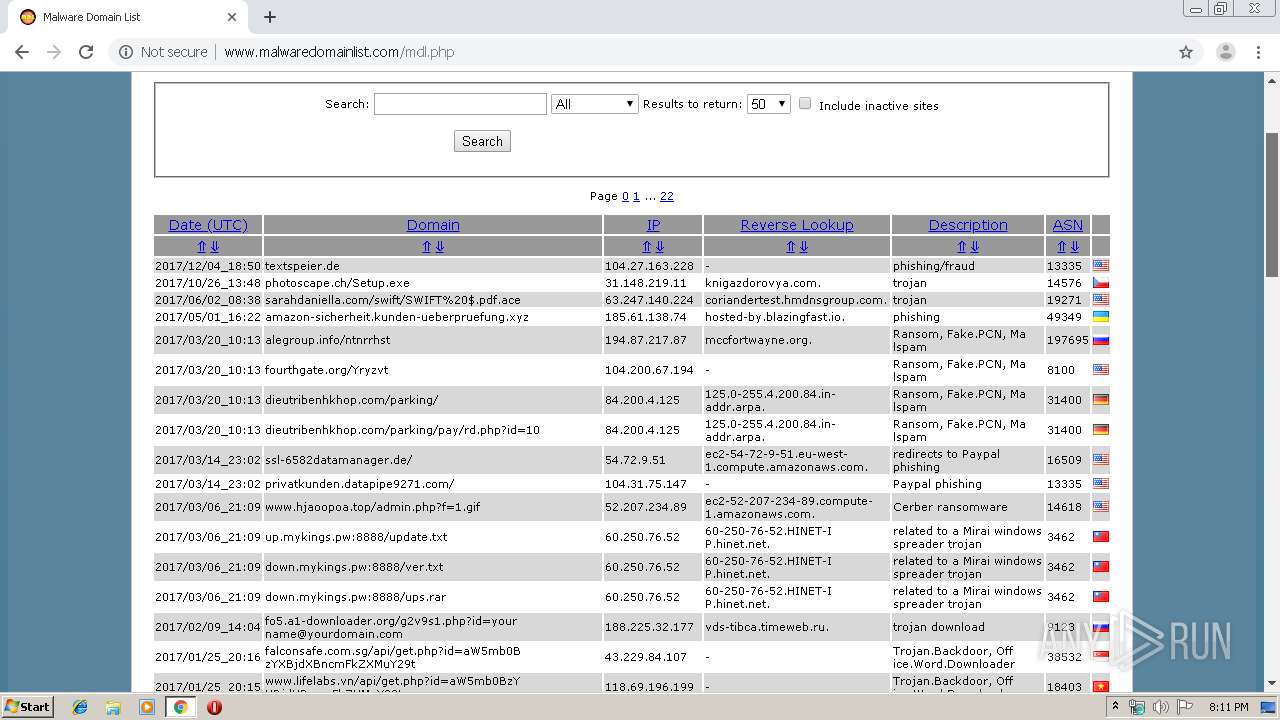Sort Date column descending arrow
This screenshot has height=720, width=1280.
(x=214, y=246)
